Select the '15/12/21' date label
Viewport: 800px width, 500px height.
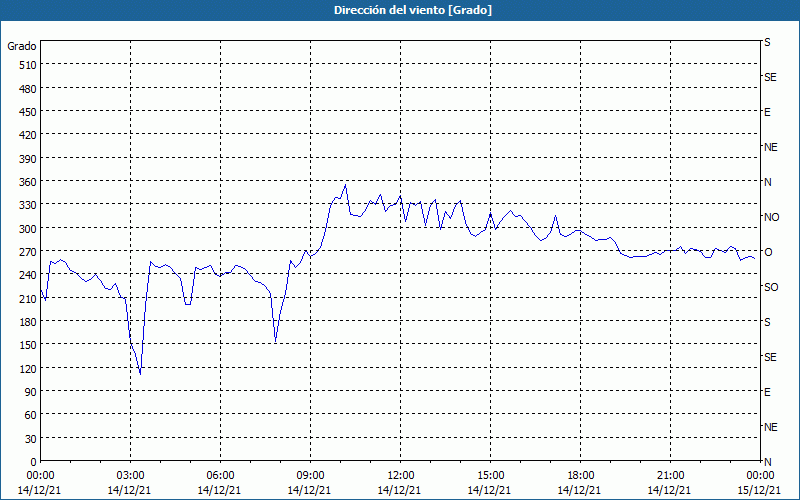tap(760, 490)
